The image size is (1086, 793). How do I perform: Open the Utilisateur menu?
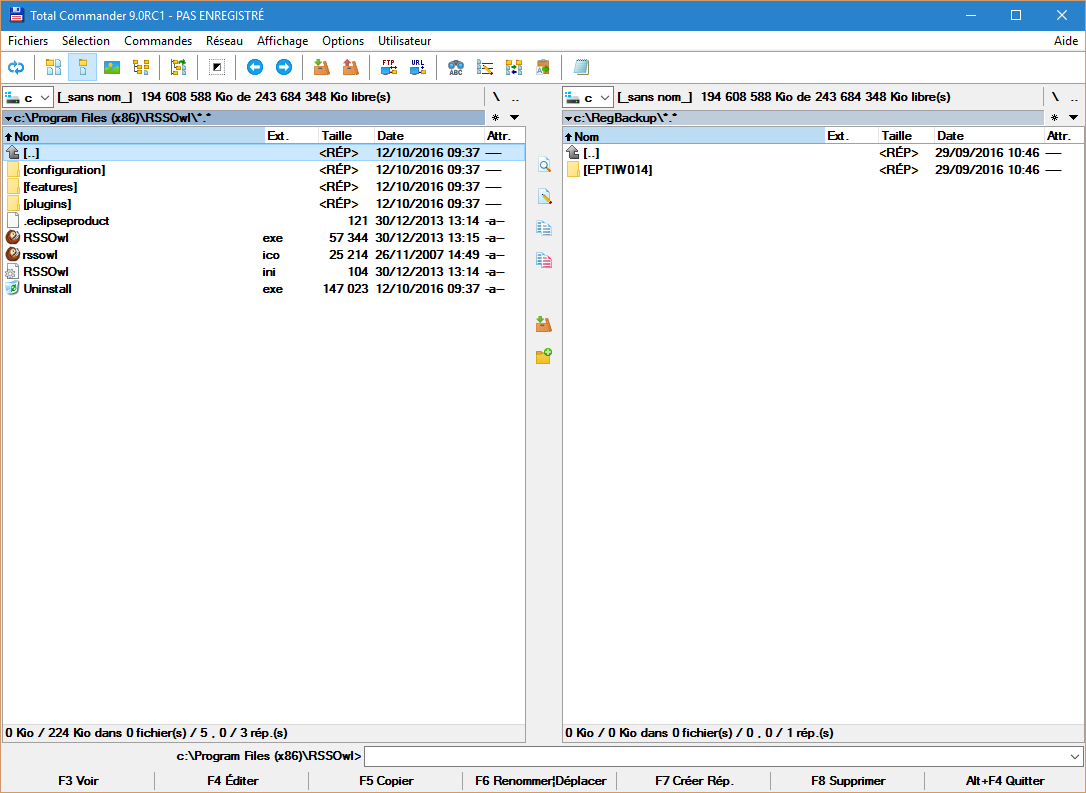coord(404,41)
